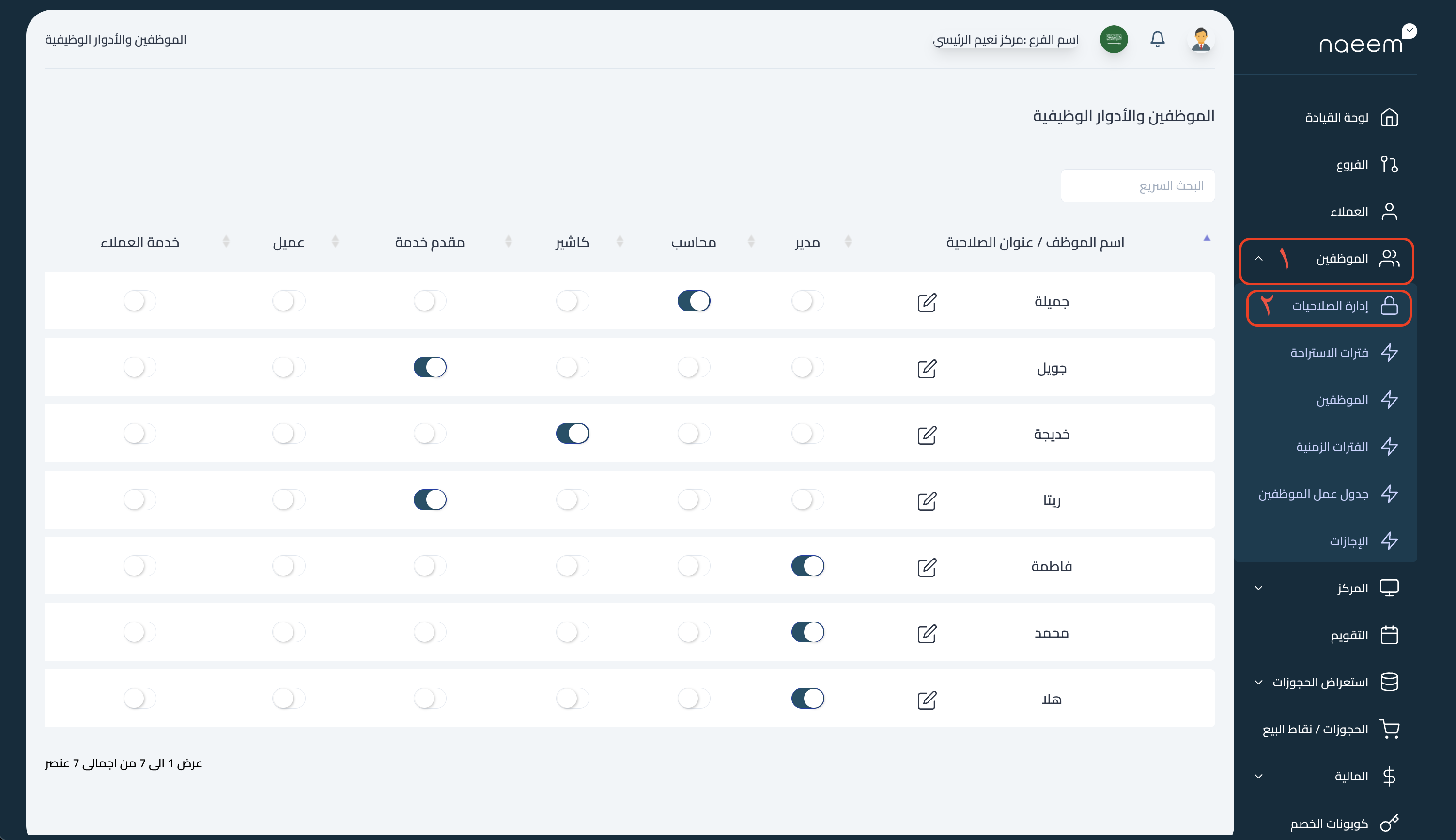Click the branches icon next to الفروع
This screenshot has width=1456, height=840.
1389,164
